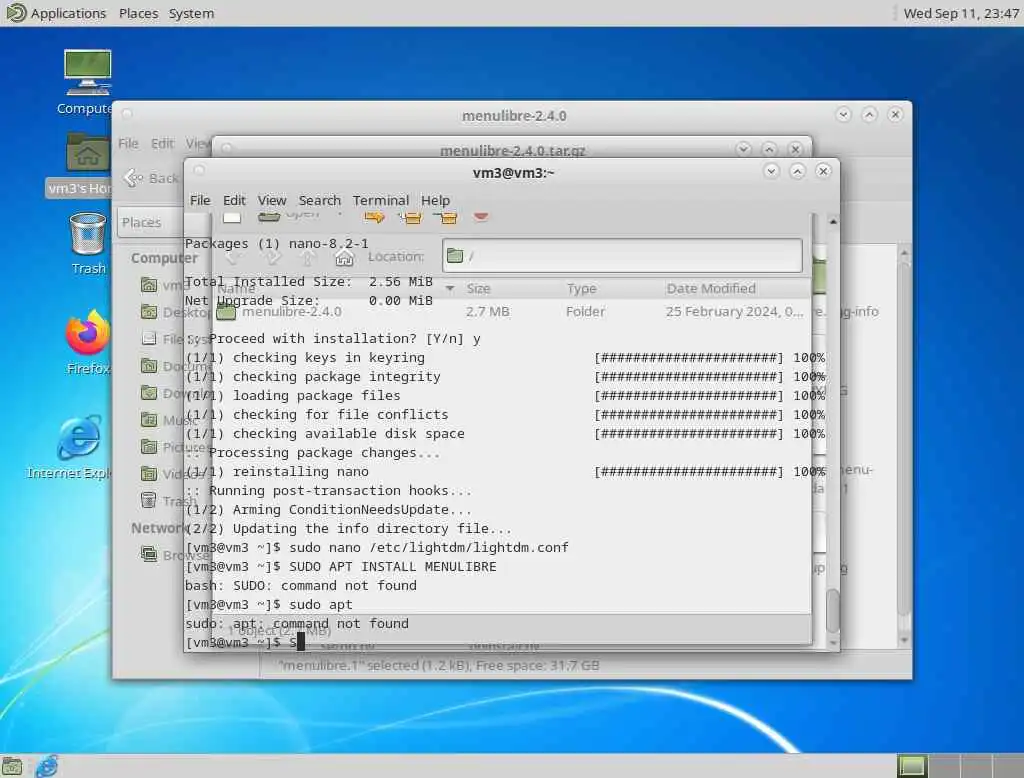Click the menulibre-2.4.0 file manager title
1024x778 pixels.
pyautogui.click(x=514, y=116)
